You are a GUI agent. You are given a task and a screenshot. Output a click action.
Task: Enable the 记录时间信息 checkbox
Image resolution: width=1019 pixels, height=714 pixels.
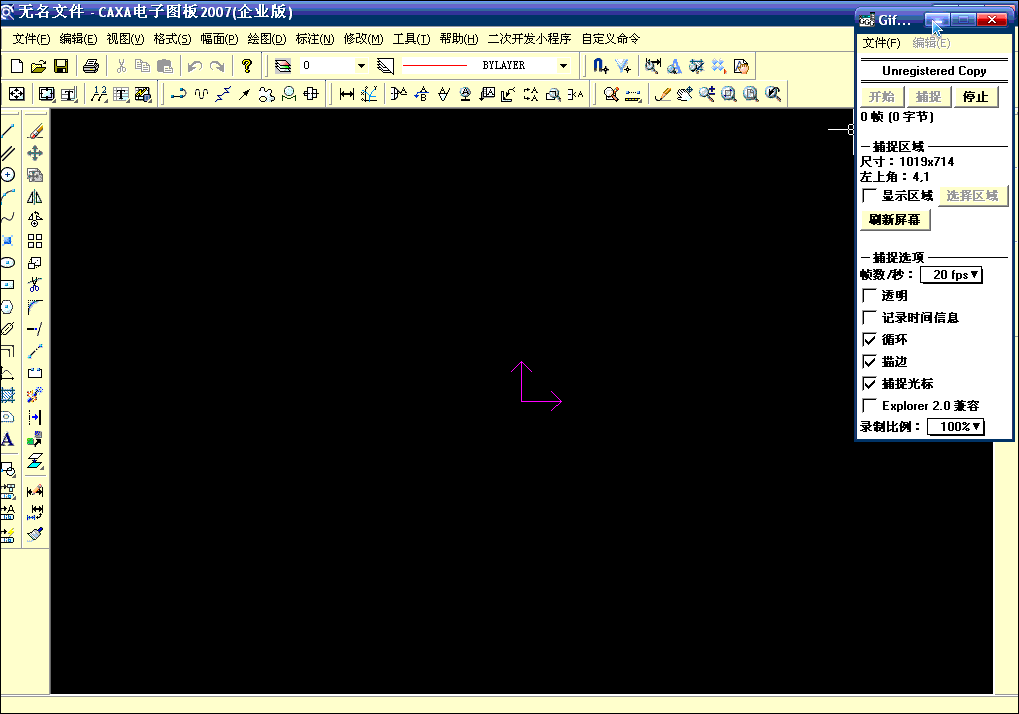pos(869,318)
